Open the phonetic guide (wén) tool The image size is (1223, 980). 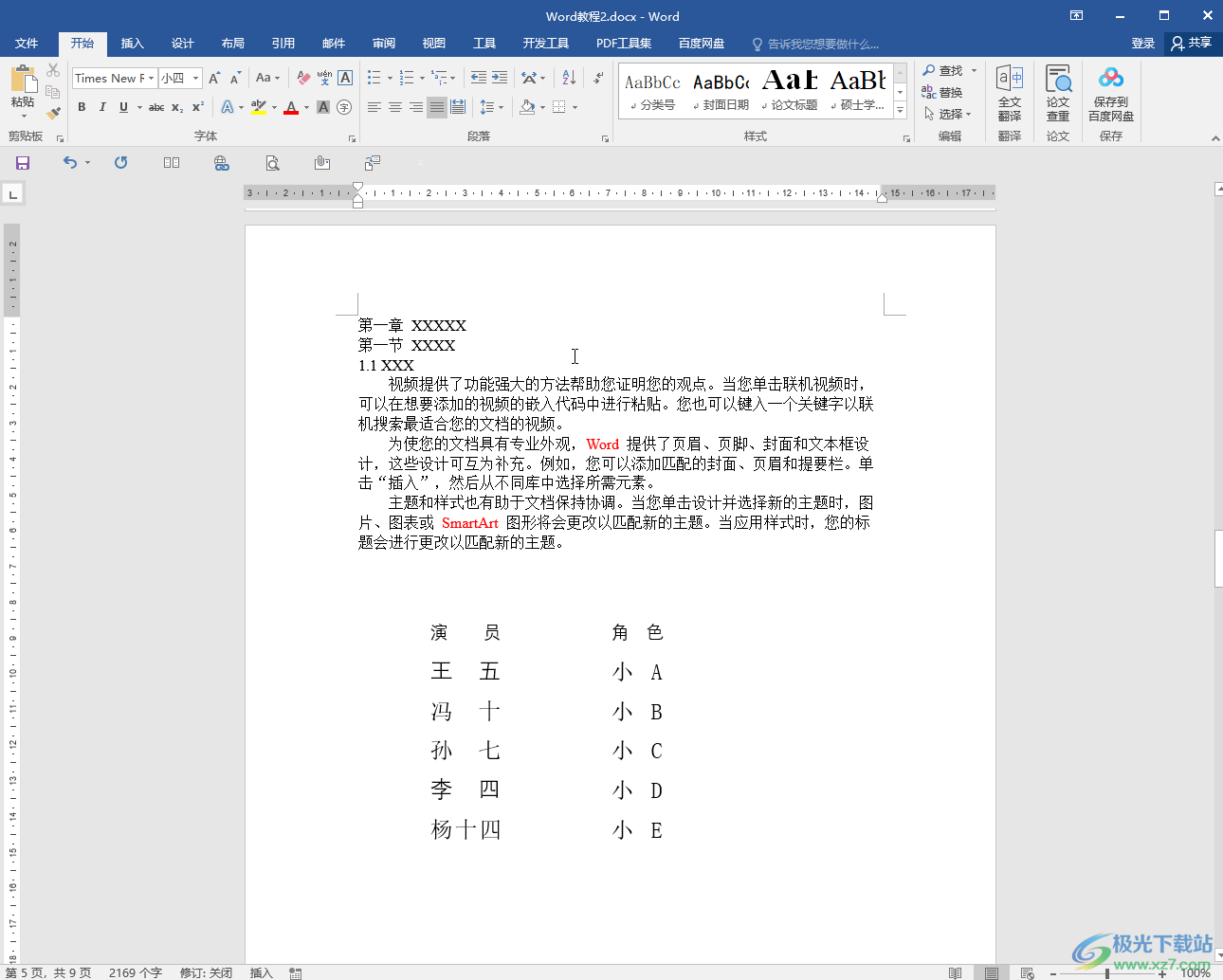pyautogui.click(x=324, y=78)
